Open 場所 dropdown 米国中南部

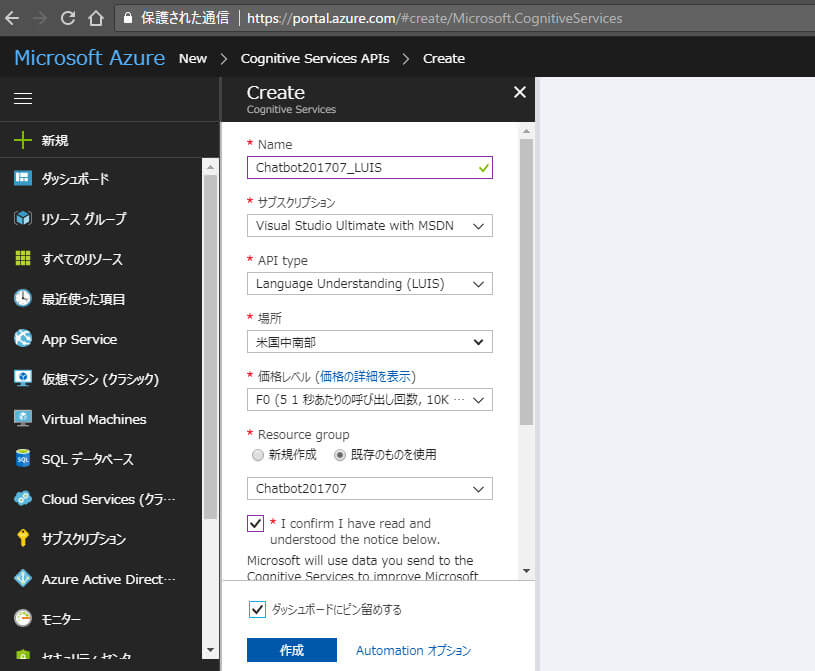370,342
